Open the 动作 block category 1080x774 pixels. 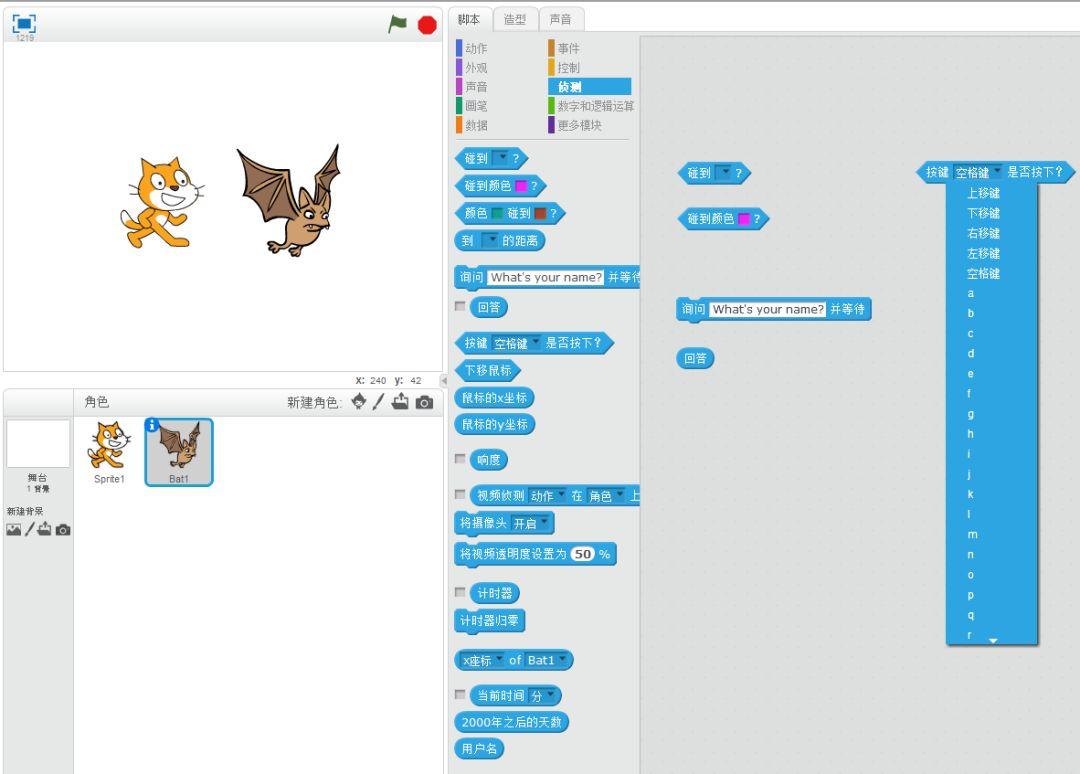[475, 48]
